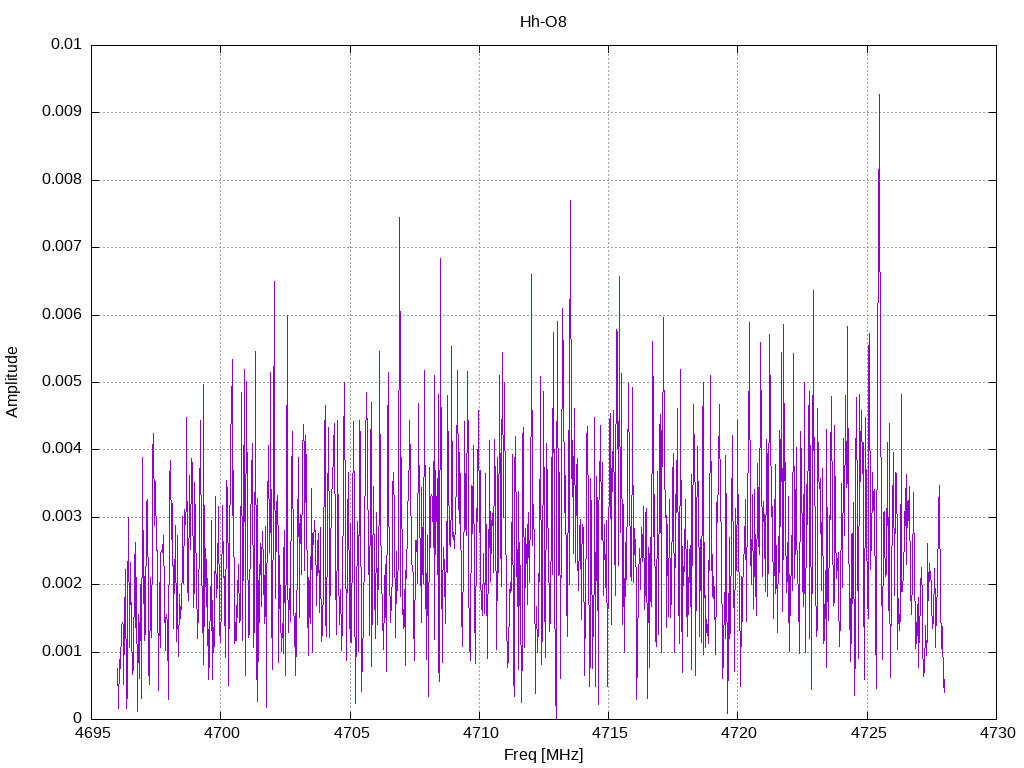Click the 0.006 y-axis tick label
Image resolution: width=1024 pixels, height=768 pixels.
coord(62,315)
